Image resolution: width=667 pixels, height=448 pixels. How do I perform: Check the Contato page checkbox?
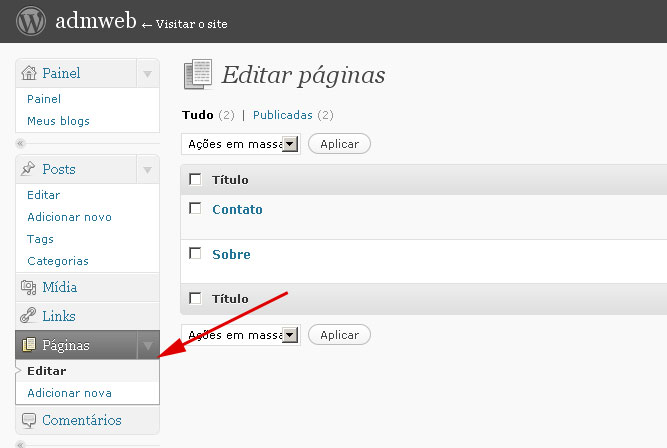[x=195, y=208]
